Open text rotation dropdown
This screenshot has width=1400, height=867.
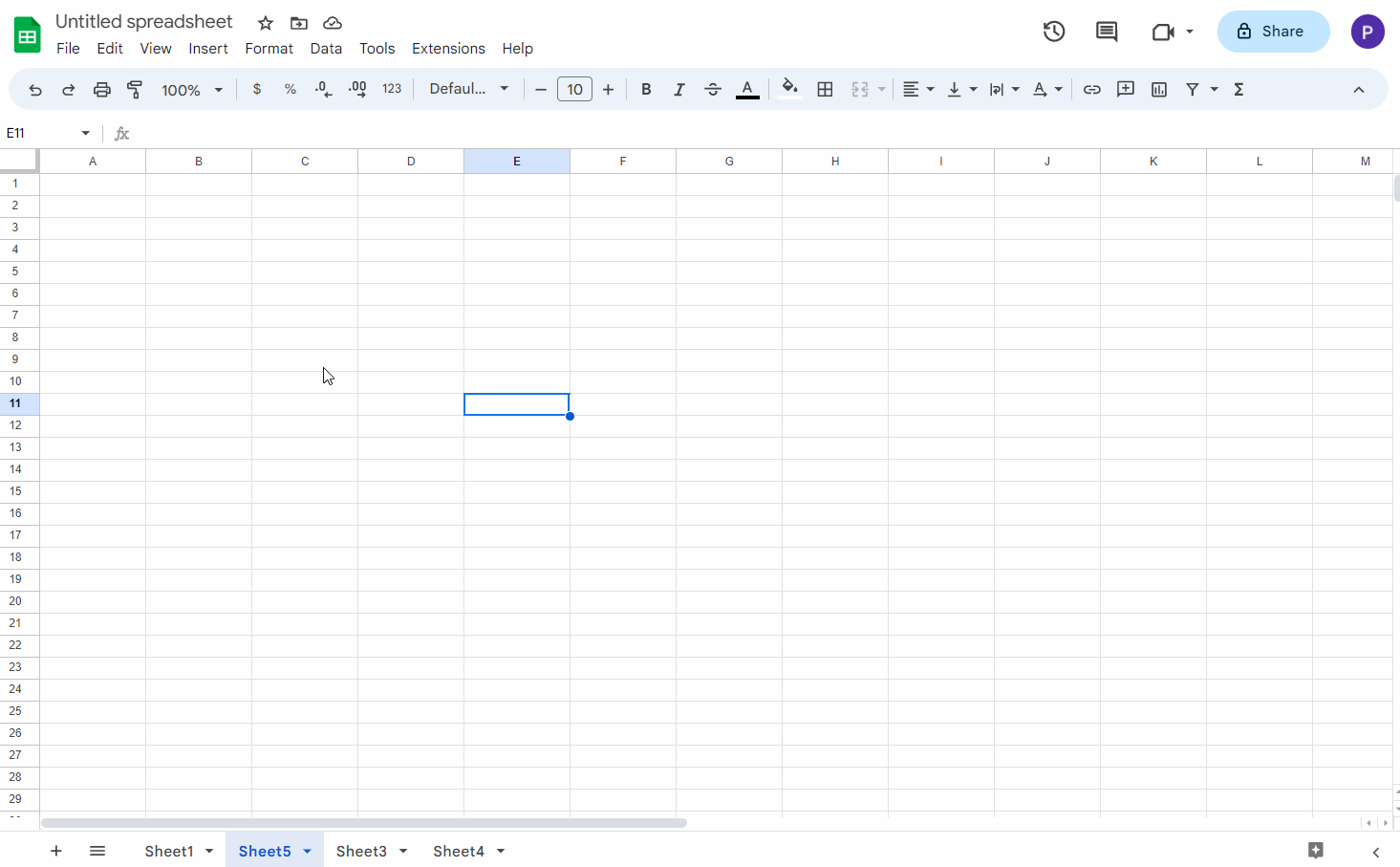1047,89
